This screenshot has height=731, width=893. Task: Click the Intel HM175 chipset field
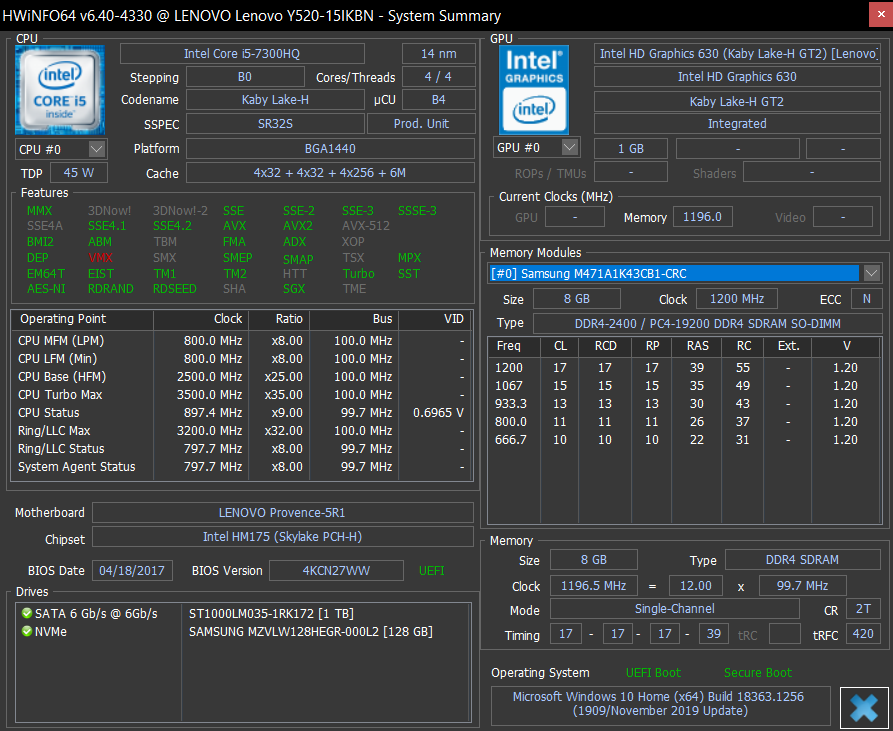[x=282, y=536]
